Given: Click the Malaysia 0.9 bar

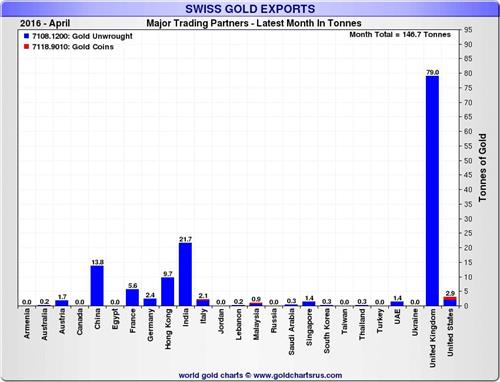Looking at the screenshot, I should click(x=256, y=304).
